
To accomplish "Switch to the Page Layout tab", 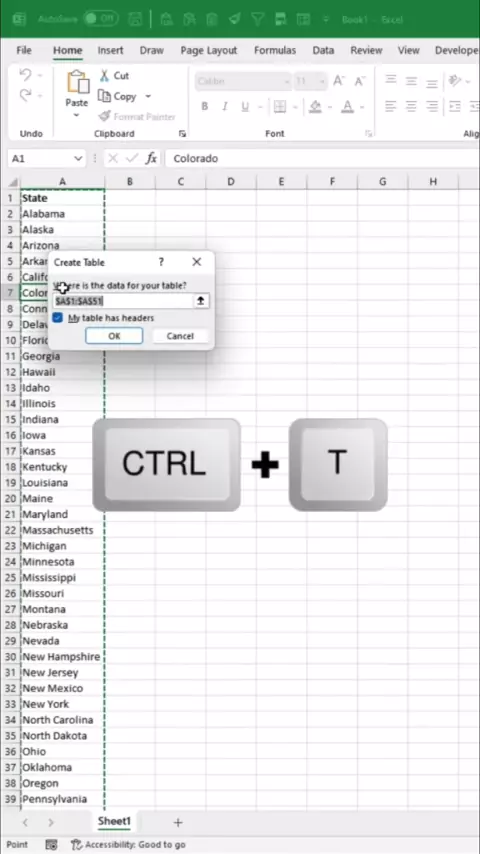I will coord(209,50).
